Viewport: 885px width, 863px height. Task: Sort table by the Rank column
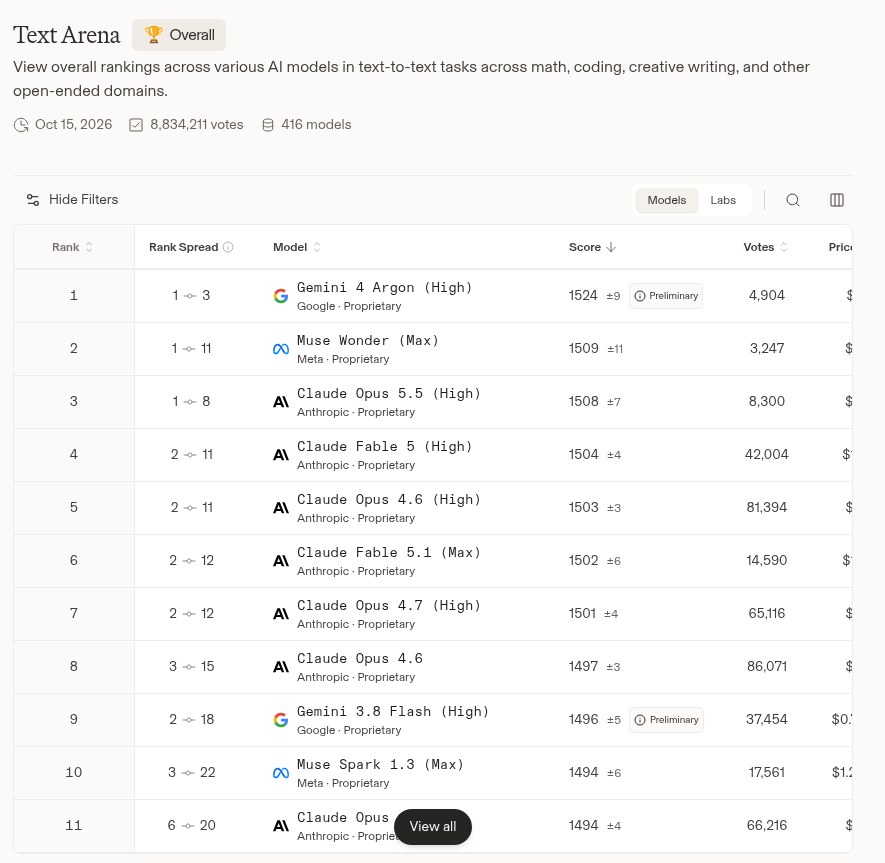click(x=72, y=247)
